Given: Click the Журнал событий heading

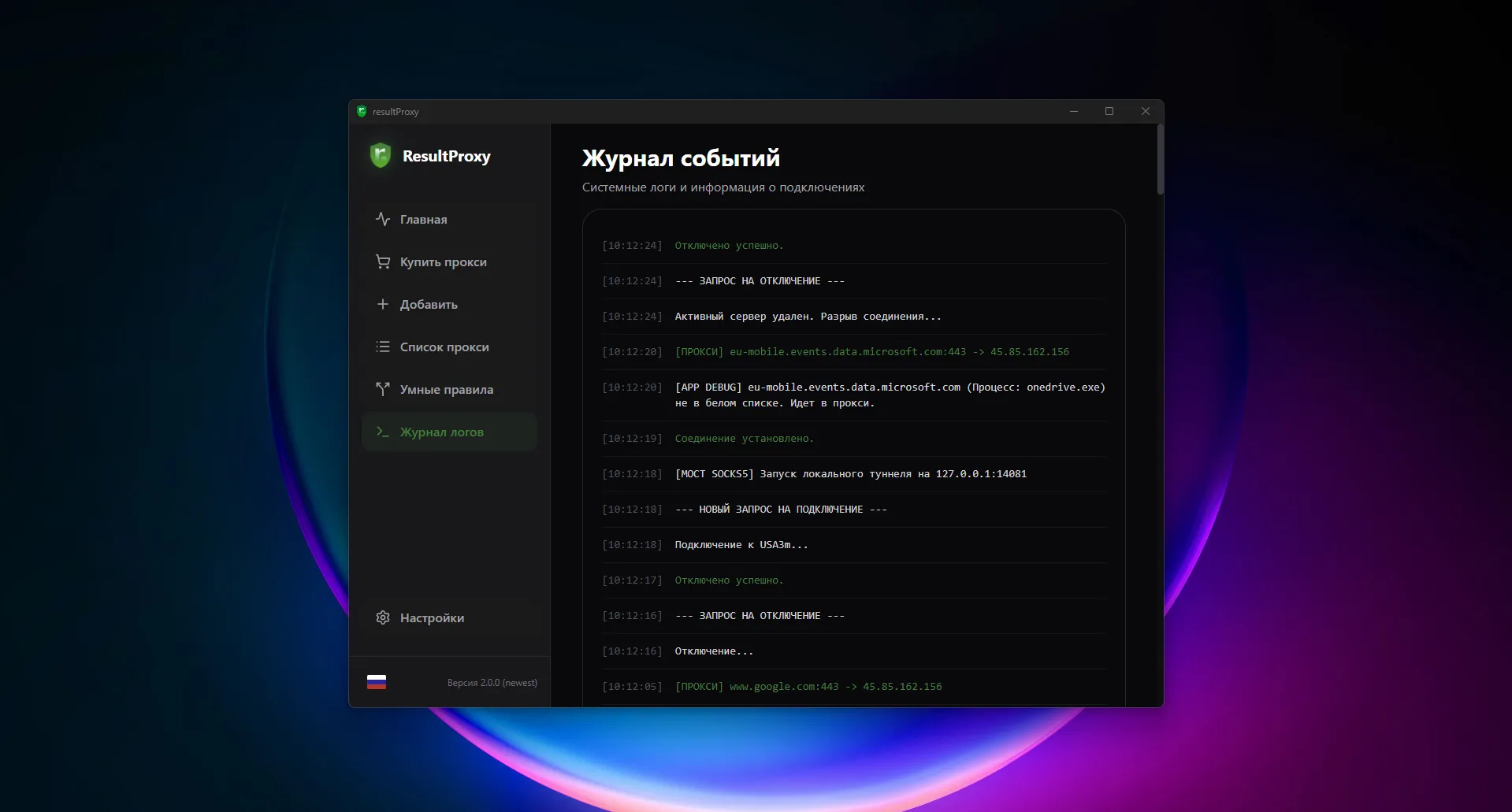Looking at the screenshot, I should point(681,158).
